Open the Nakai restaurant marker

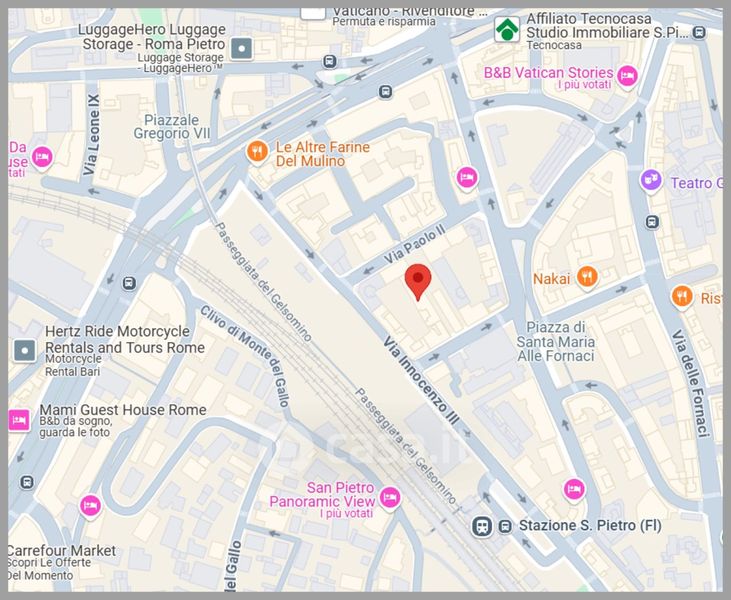[x=587, y=277]
